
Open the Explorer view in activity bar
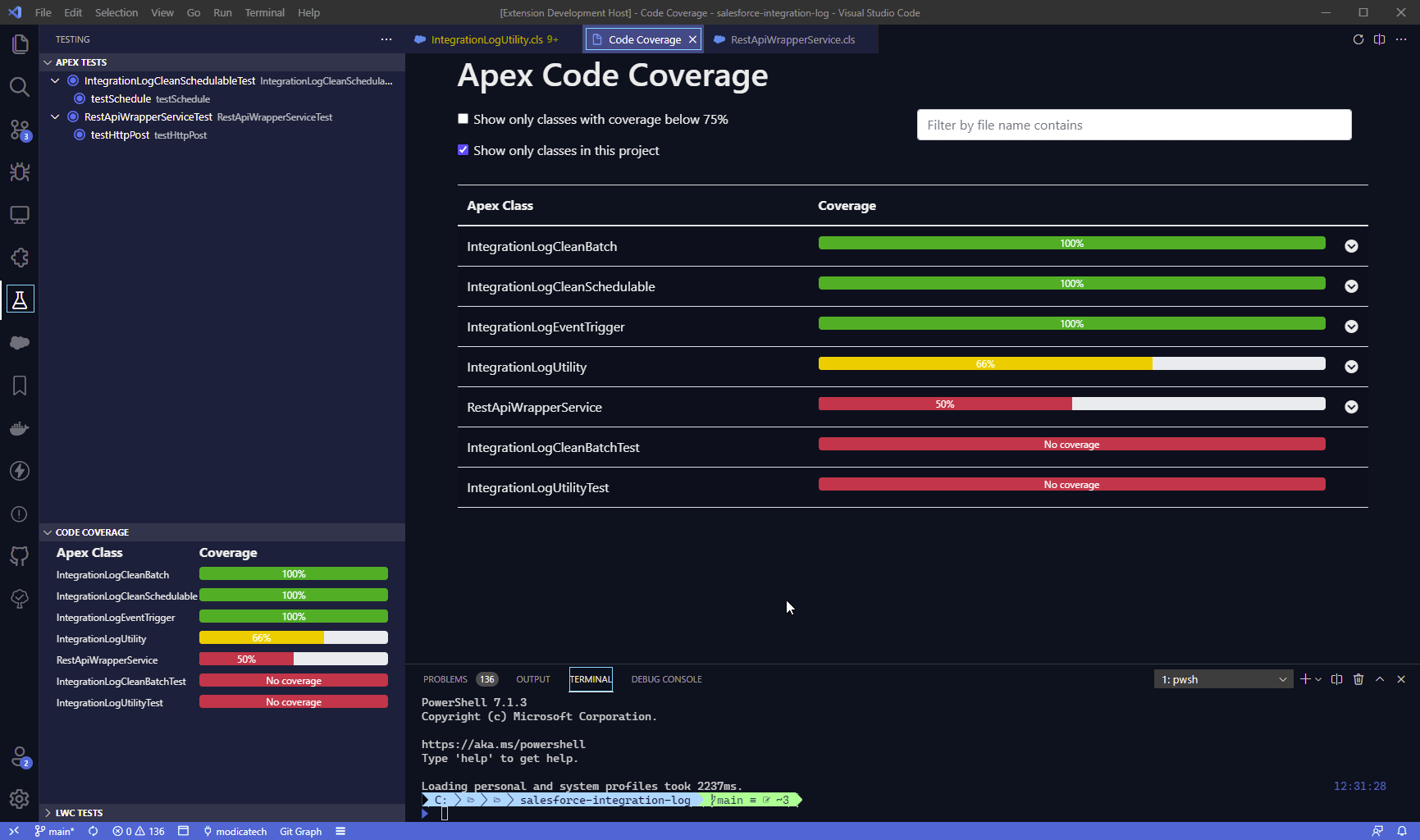(20, 44)
